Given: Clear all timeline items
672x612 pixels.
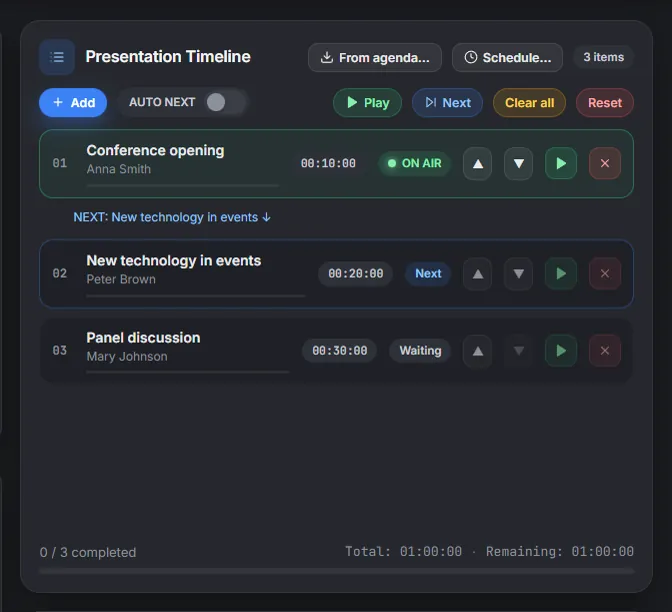Looking at the screenshot, I should tap(529, 102).
